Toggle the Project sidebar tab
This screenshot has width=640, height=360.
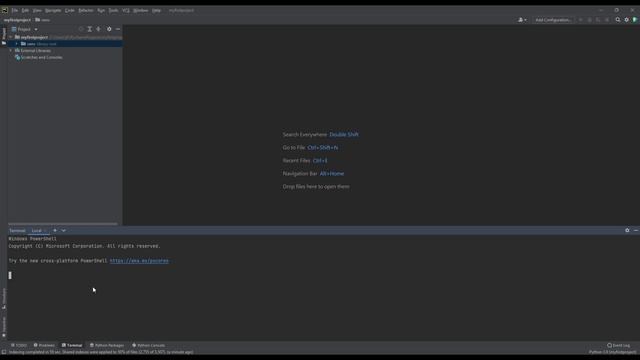[x=4, y=36]
